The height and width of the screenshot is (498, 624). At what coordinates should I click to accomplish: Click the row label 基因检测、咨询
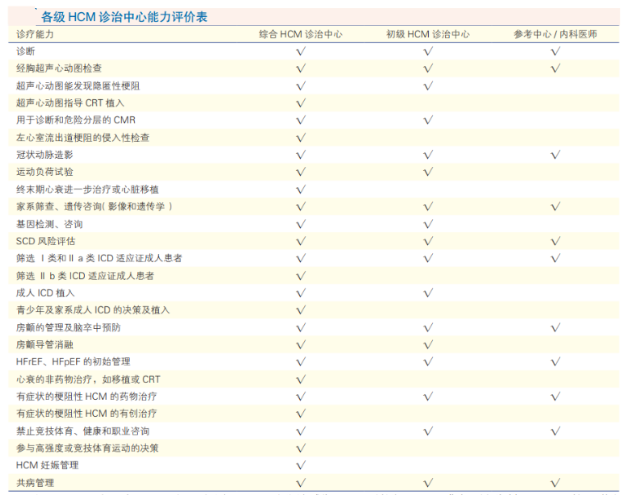[x=49, y=224]
